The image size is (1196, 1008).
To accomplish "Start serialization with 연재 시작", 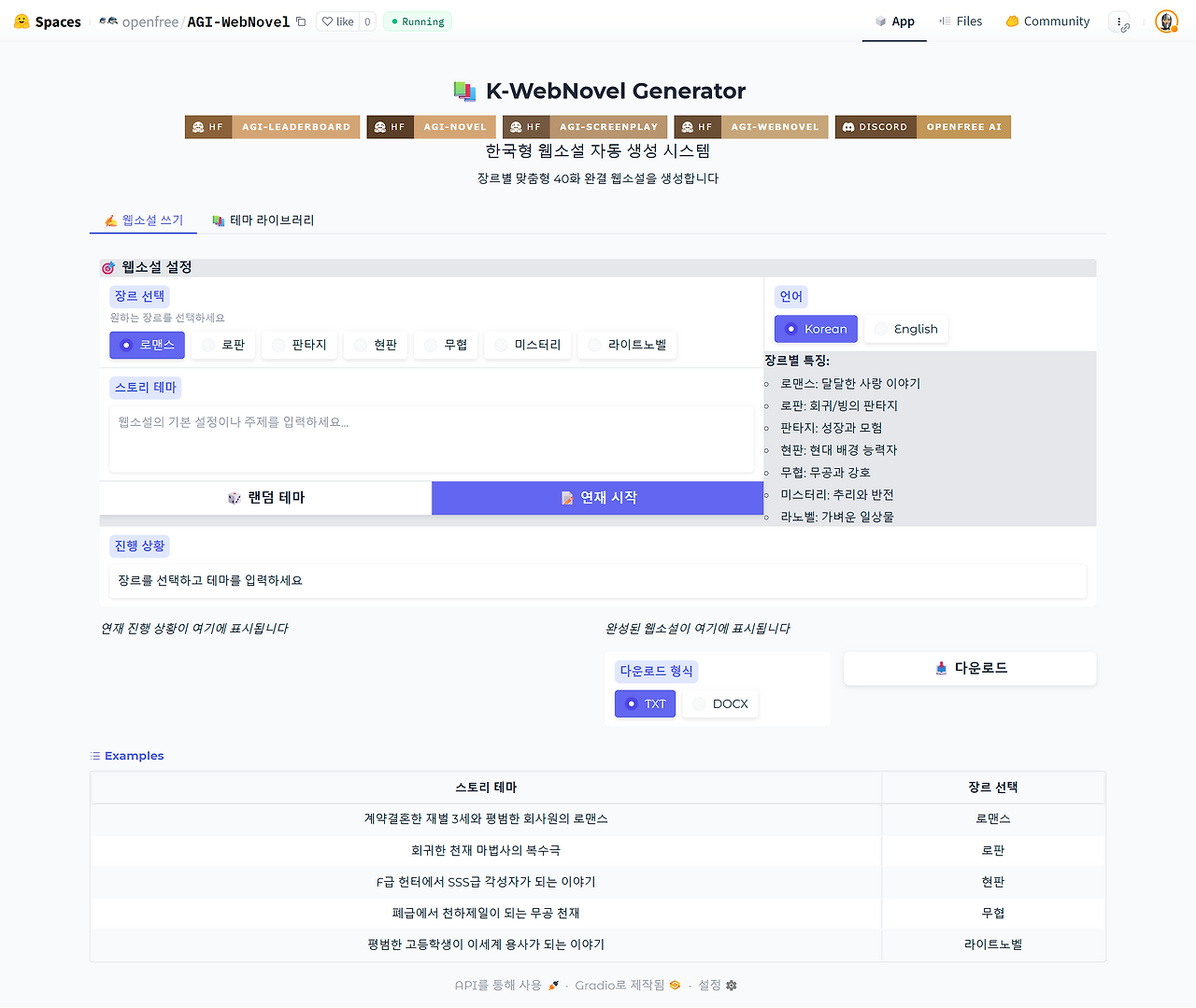I will [597, 498].
